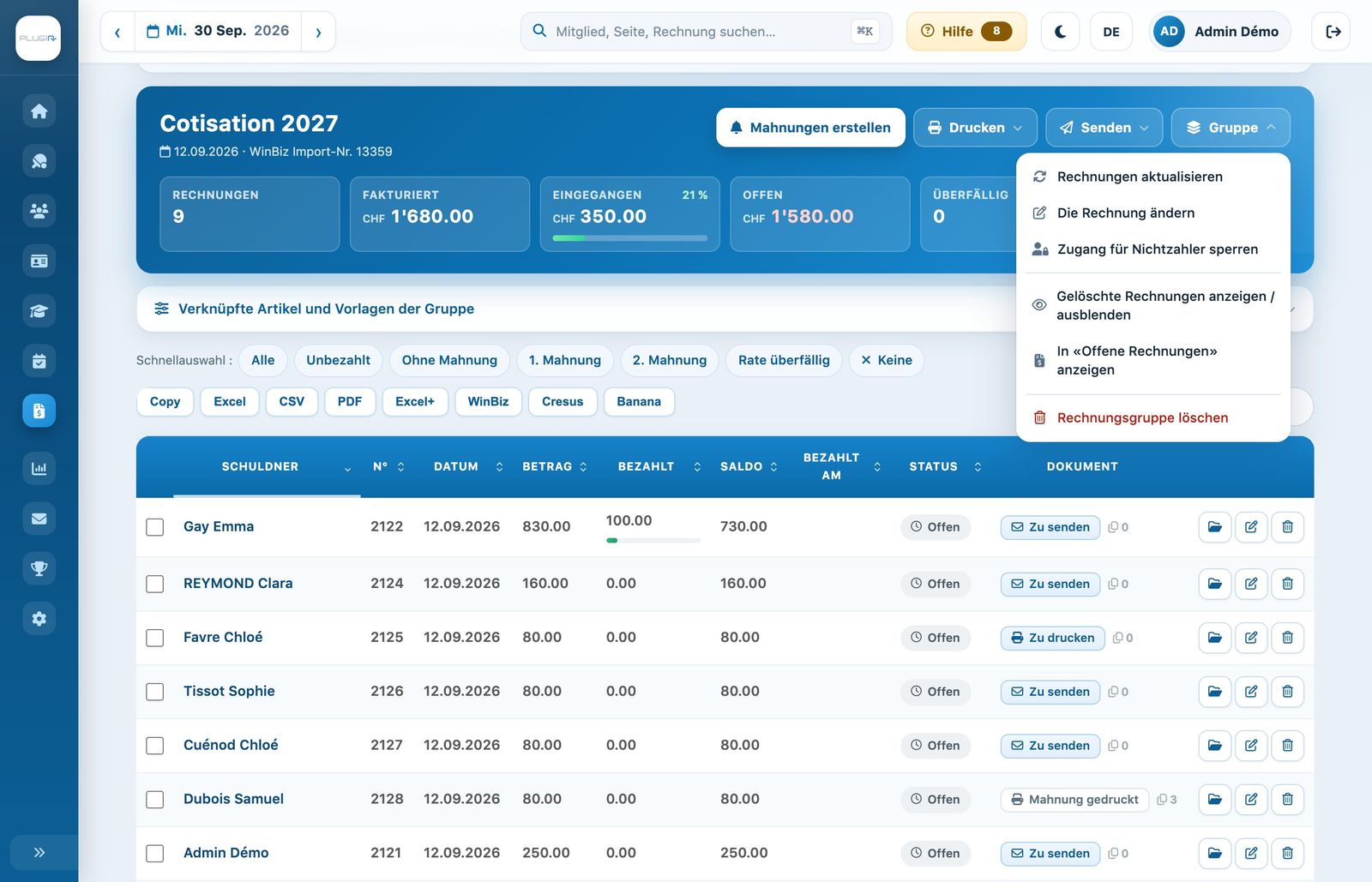Focus the Mitglied, Seite, Rechnung search field

click(x=706, y=32)
